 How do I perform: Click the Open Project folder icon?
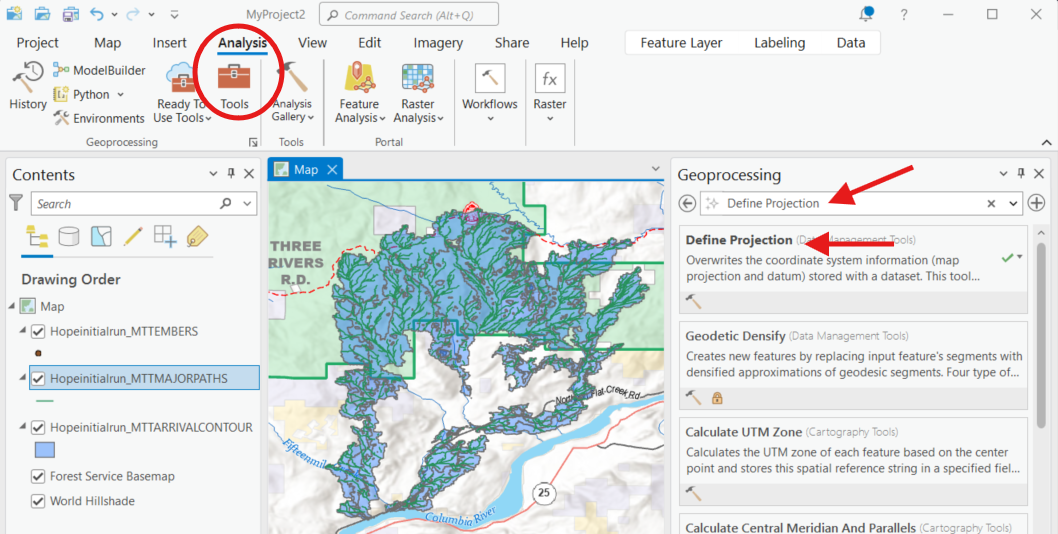coord(42,14)
